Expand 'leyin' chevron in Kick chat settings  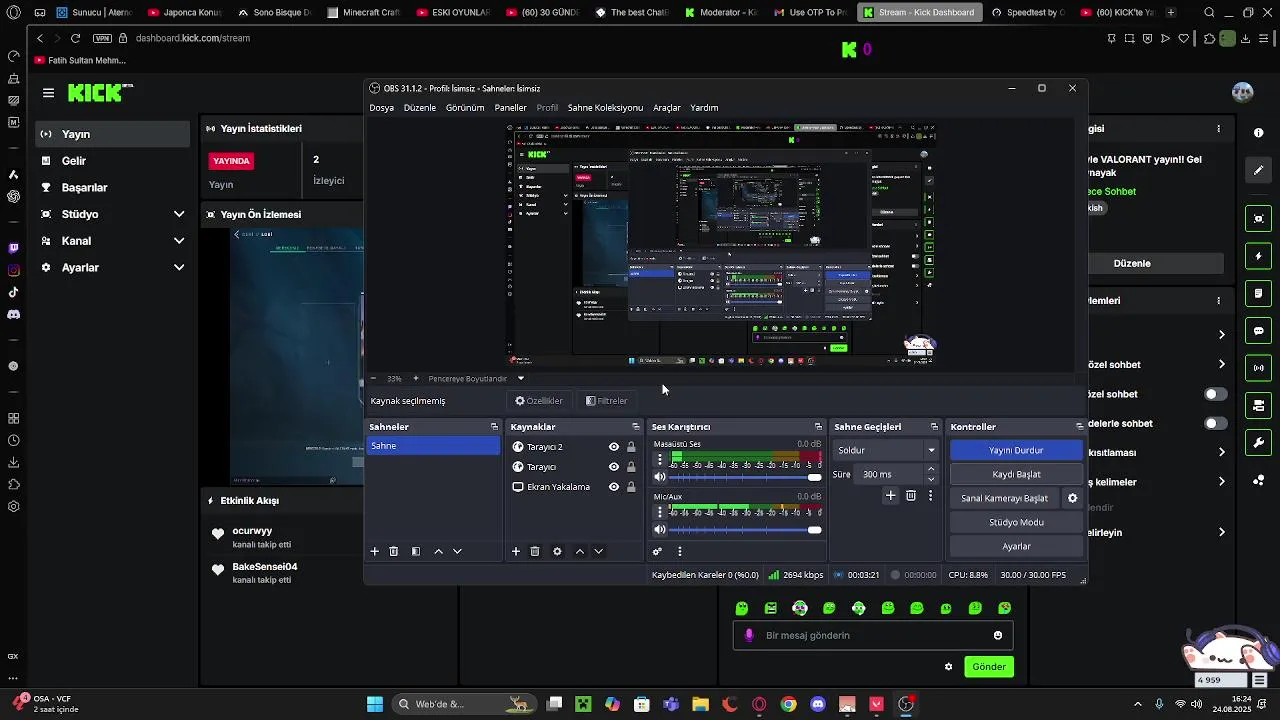pyautogui.click(x=1221, y=532)
